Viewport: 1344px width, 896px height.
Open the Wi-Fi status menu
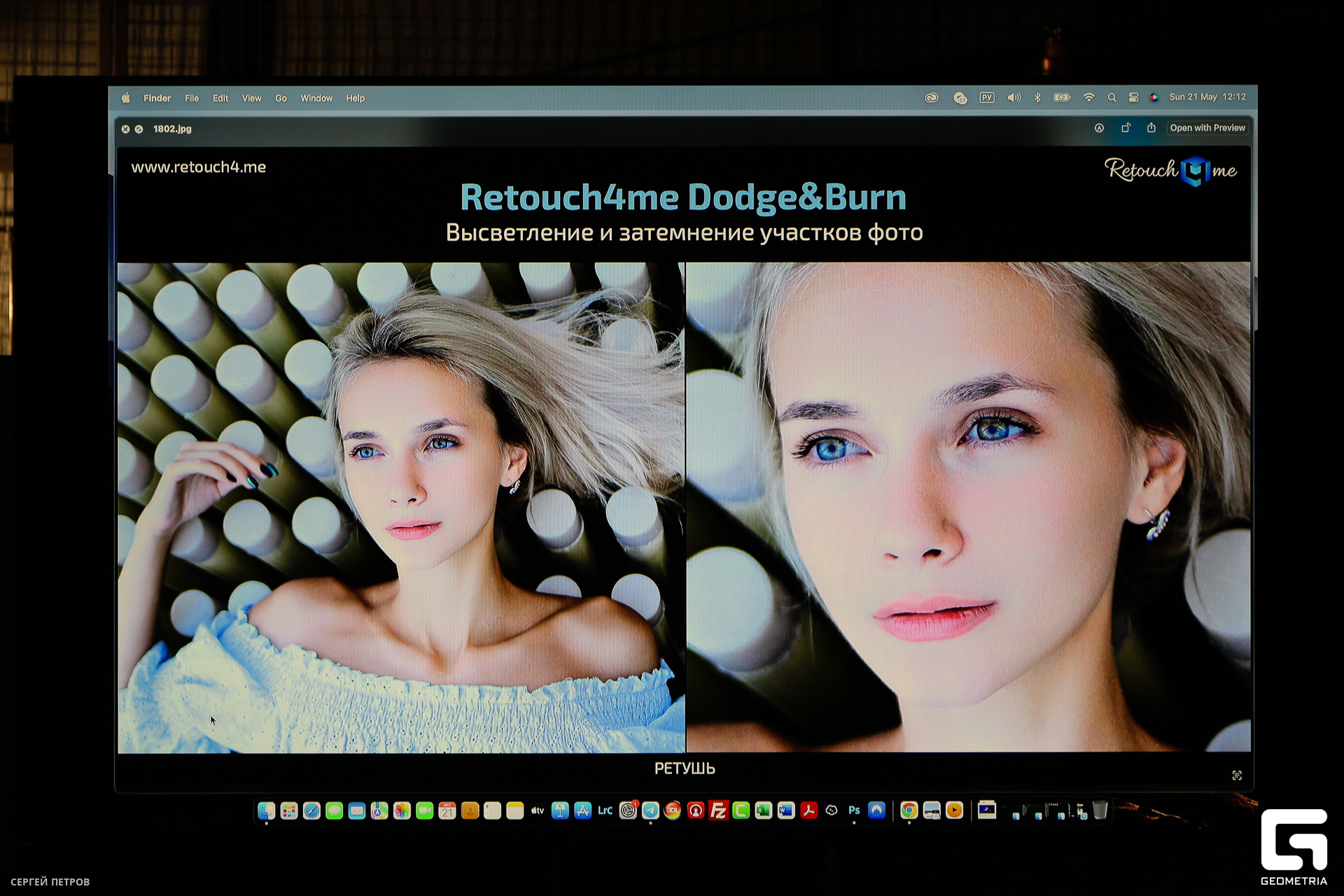1088,98
